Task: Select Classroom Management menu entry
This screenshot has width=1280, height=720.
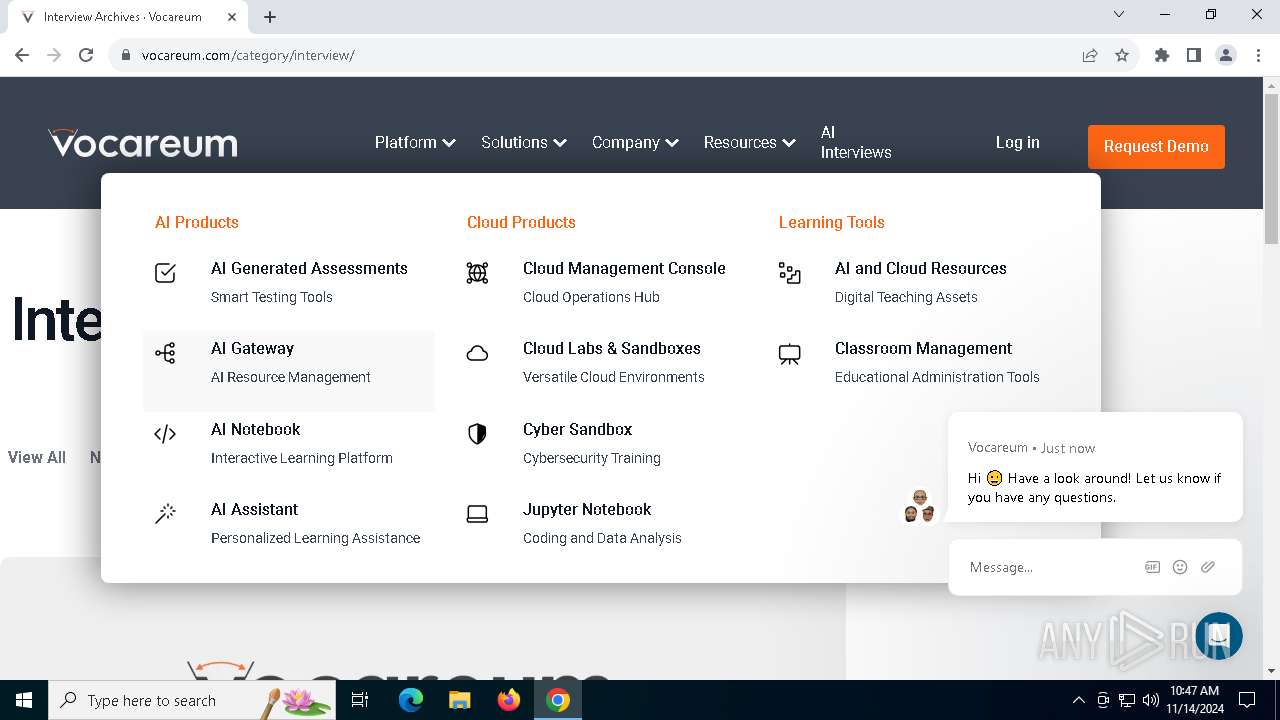Action: pos(914,362)
